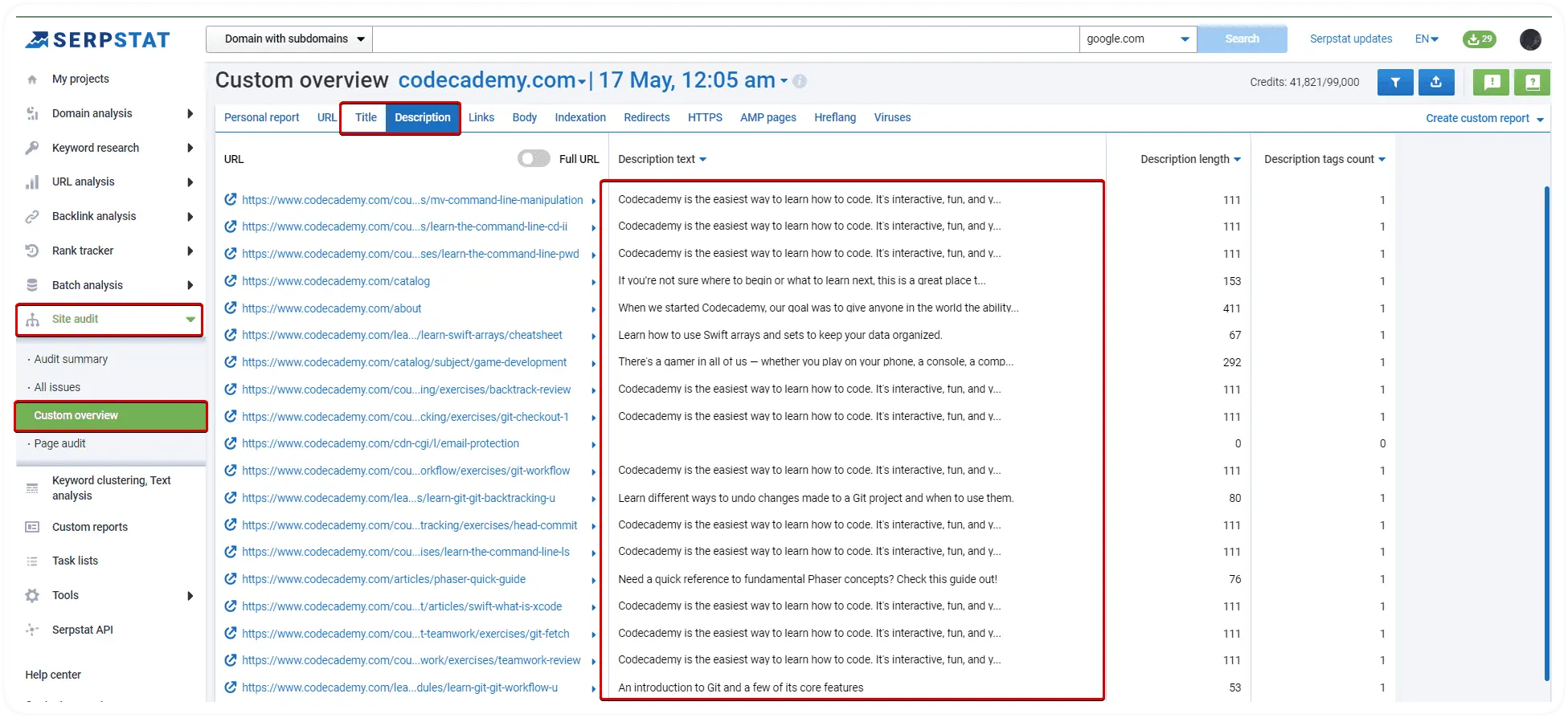Click the Search button

1242,39
